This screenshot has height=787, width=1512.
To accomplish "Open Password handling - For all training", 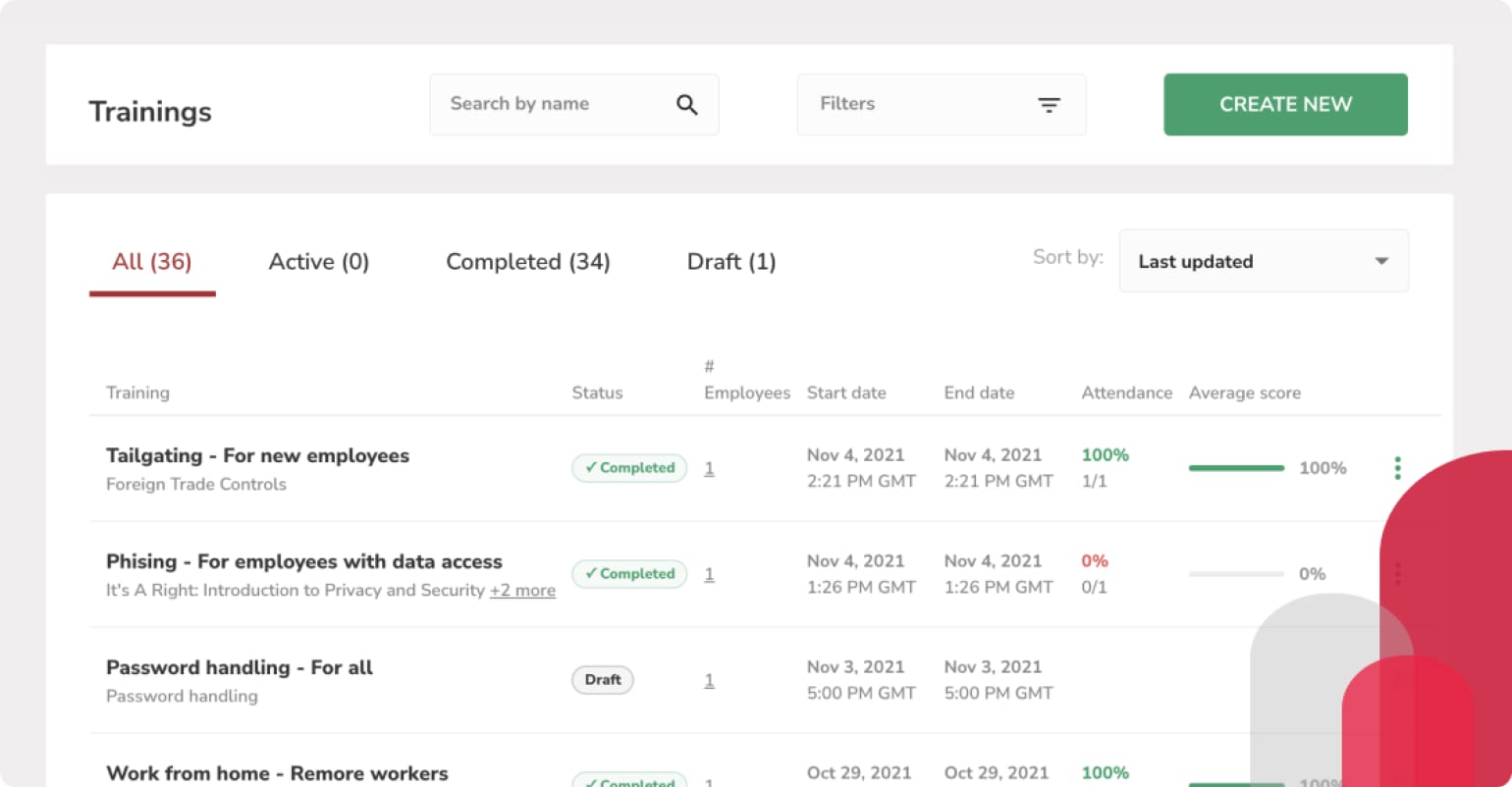I will [240, 667].
